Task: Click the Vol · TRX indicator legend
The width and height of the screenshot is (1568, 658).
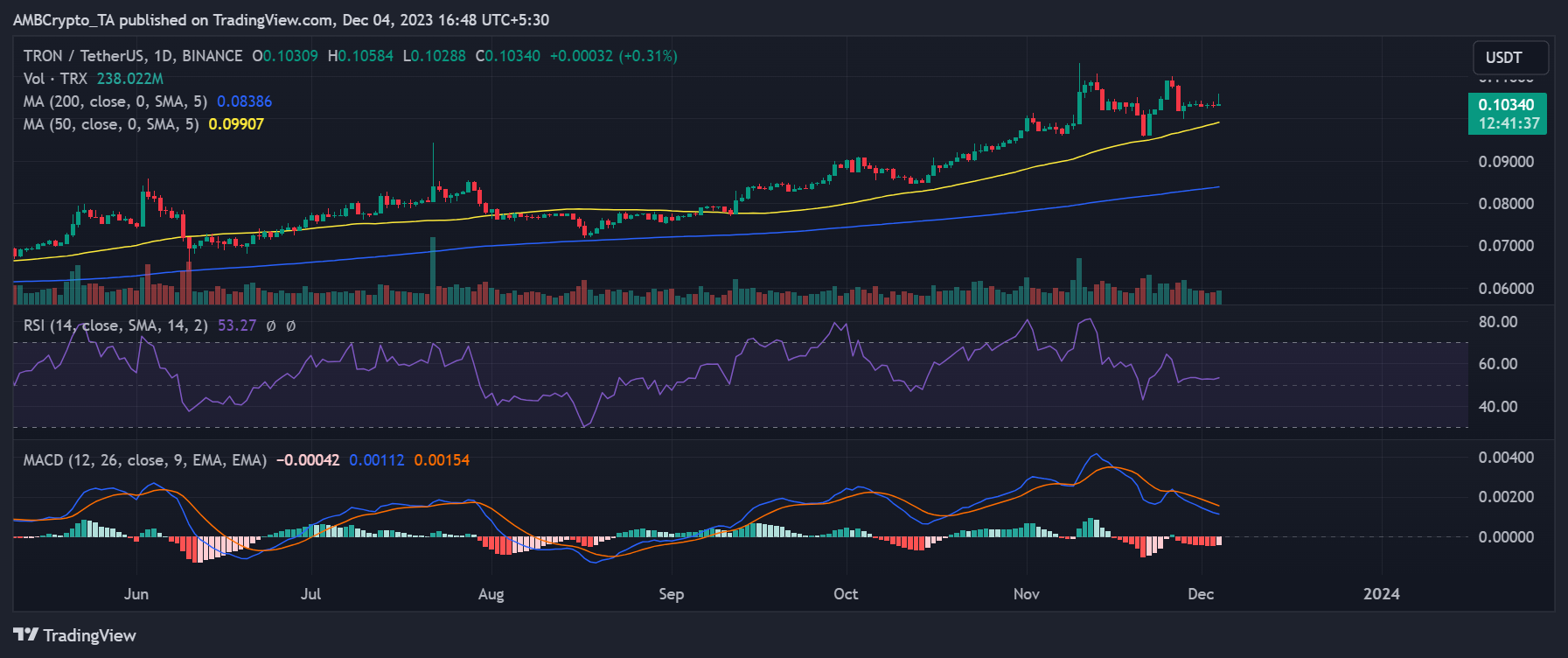Action: click(55, 79)
